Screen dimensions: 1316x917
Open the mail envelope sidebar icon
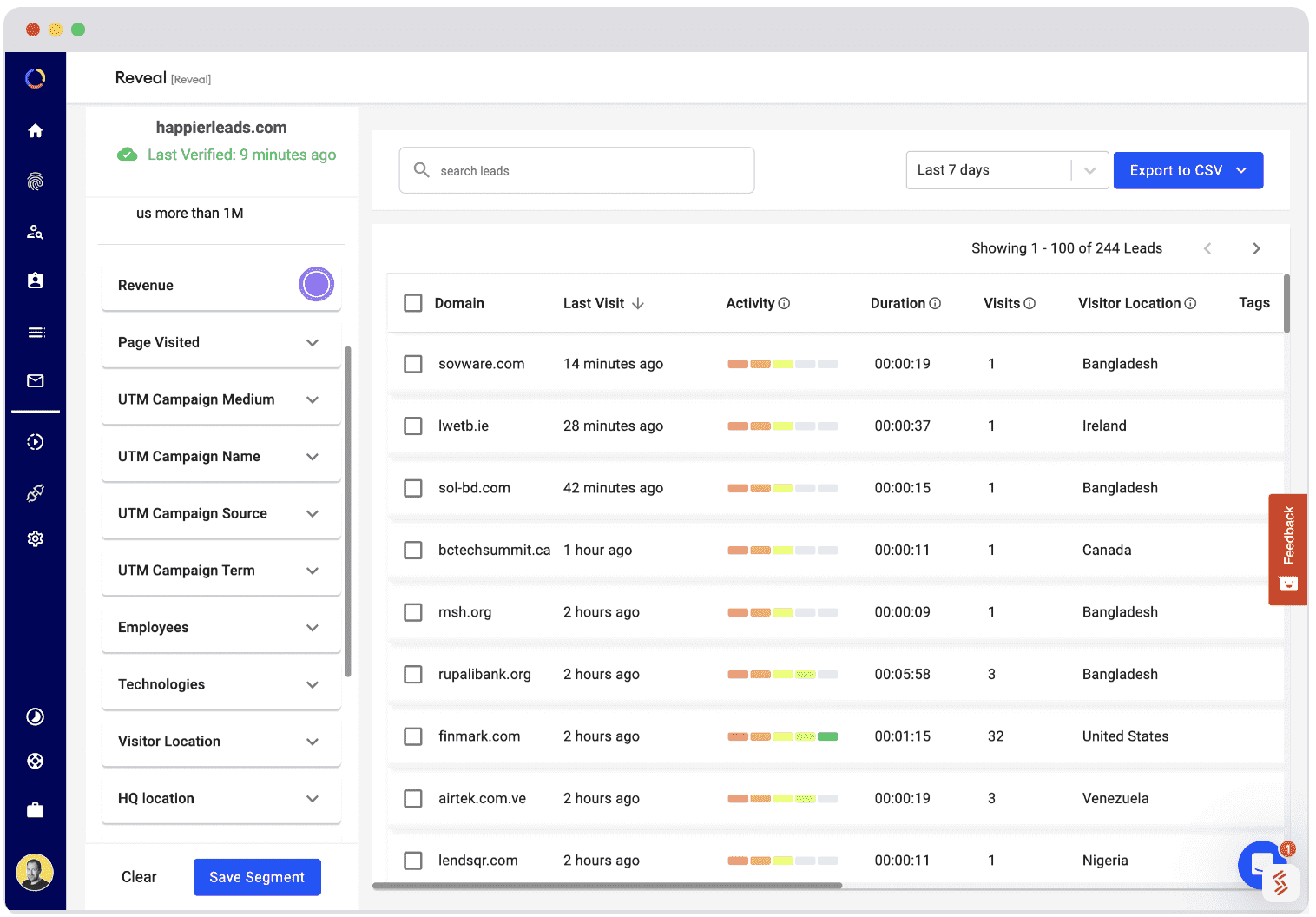pos(35,380)
